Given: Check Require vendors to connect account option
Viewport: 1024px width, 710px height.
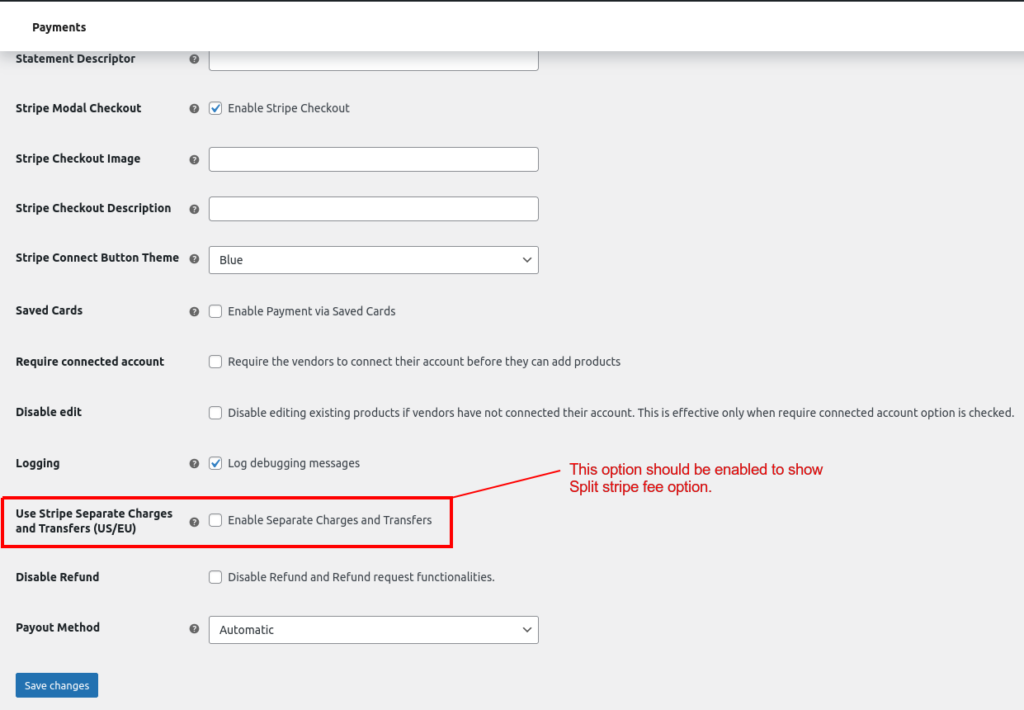Looking at the screenshot, I should pos(216,362).
